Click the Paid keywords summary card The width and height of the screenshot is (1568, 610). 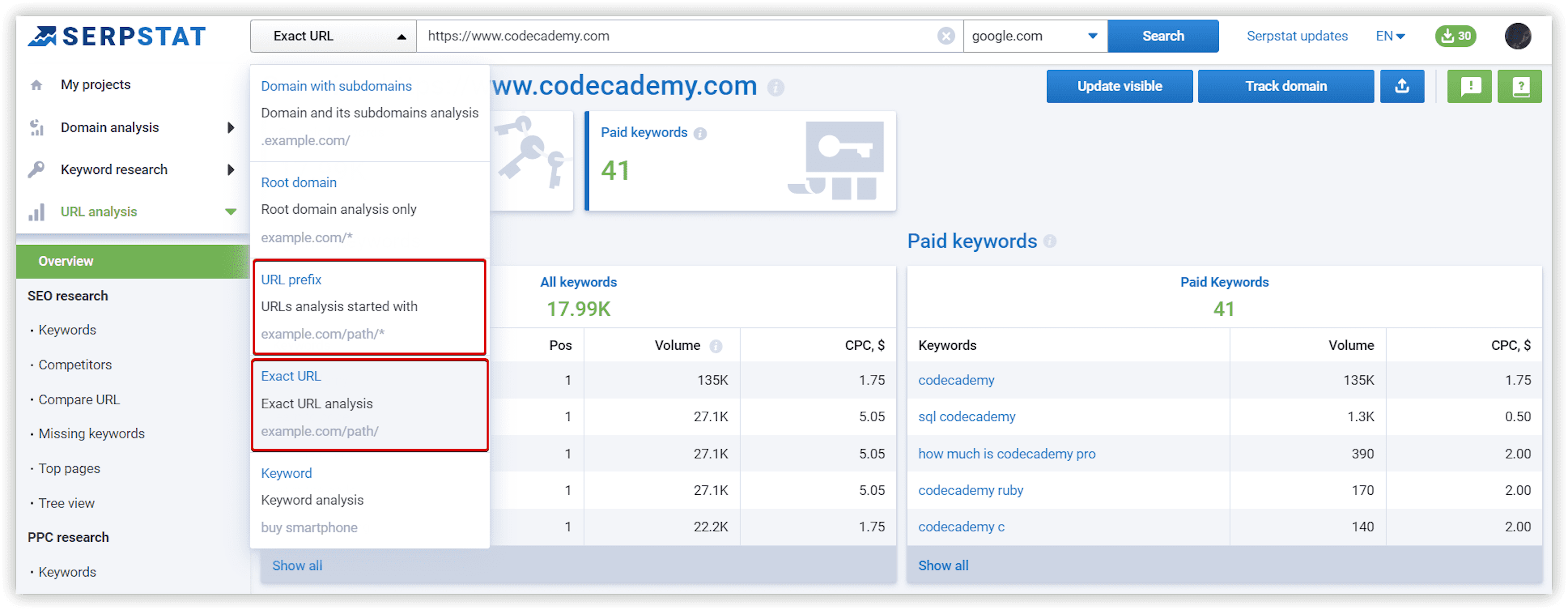[740, 161]
